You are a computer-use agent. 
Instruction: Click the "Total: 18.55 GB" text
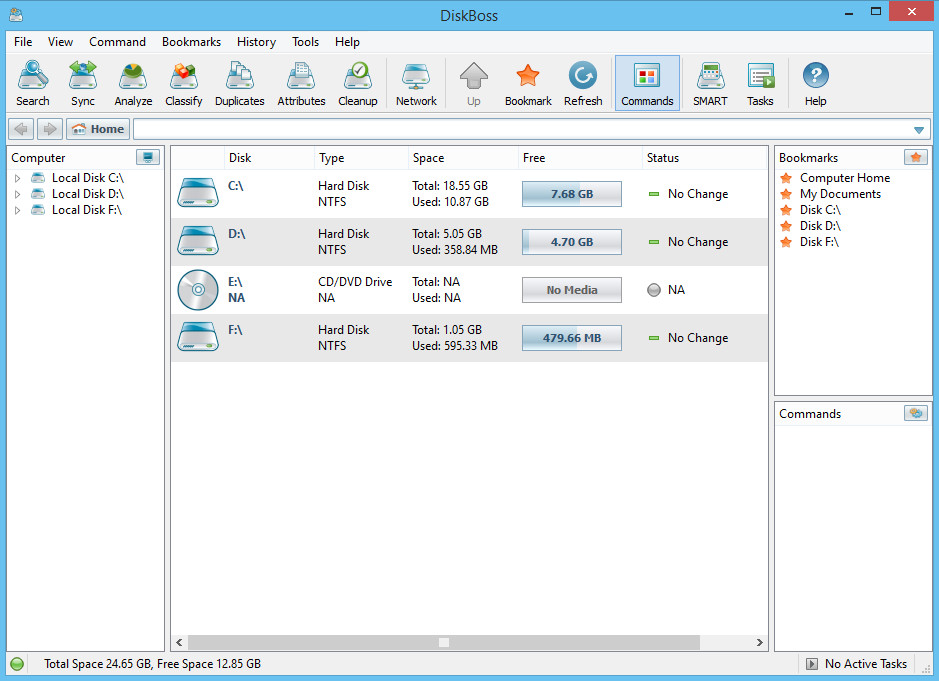pos(450,186)
